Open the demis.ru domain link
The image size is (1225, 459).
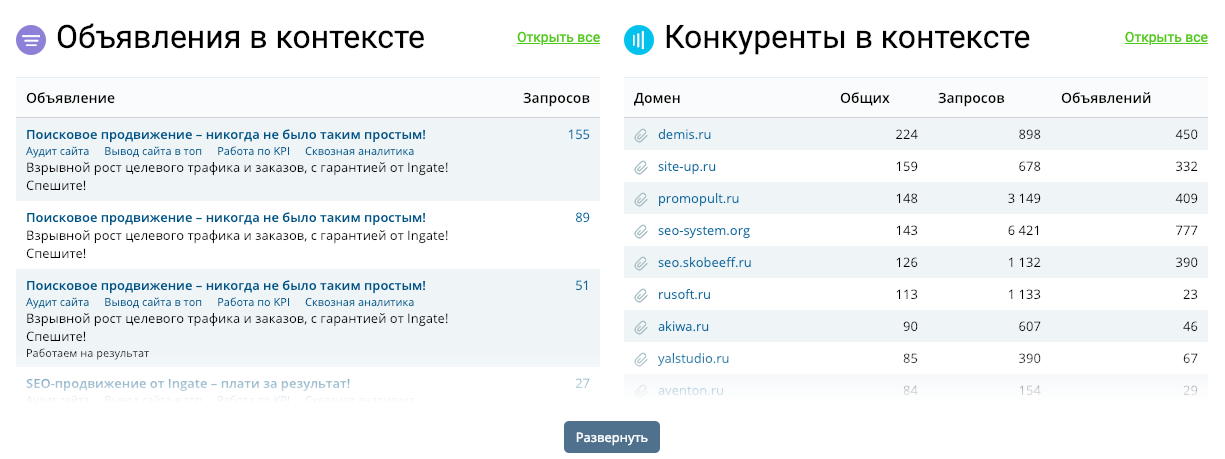[x=684, y=135]
